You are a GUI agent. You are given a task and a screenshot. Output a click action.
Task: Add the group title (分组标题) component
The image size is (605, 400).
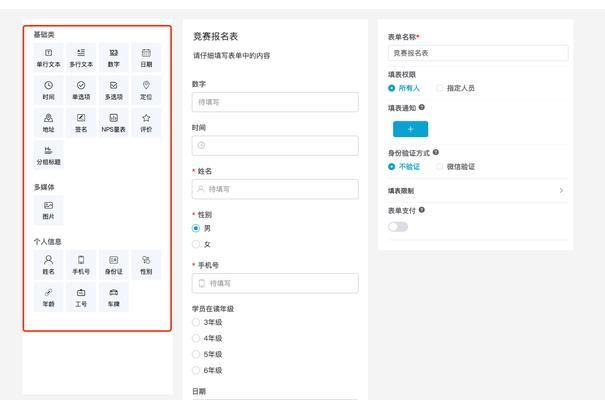49,155
